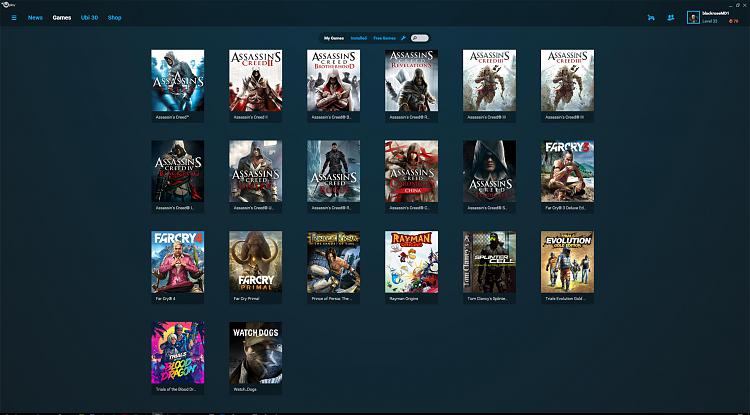
Task: Open Trials Evolution Gold Edition cover
Action: (x=567, y=262)
